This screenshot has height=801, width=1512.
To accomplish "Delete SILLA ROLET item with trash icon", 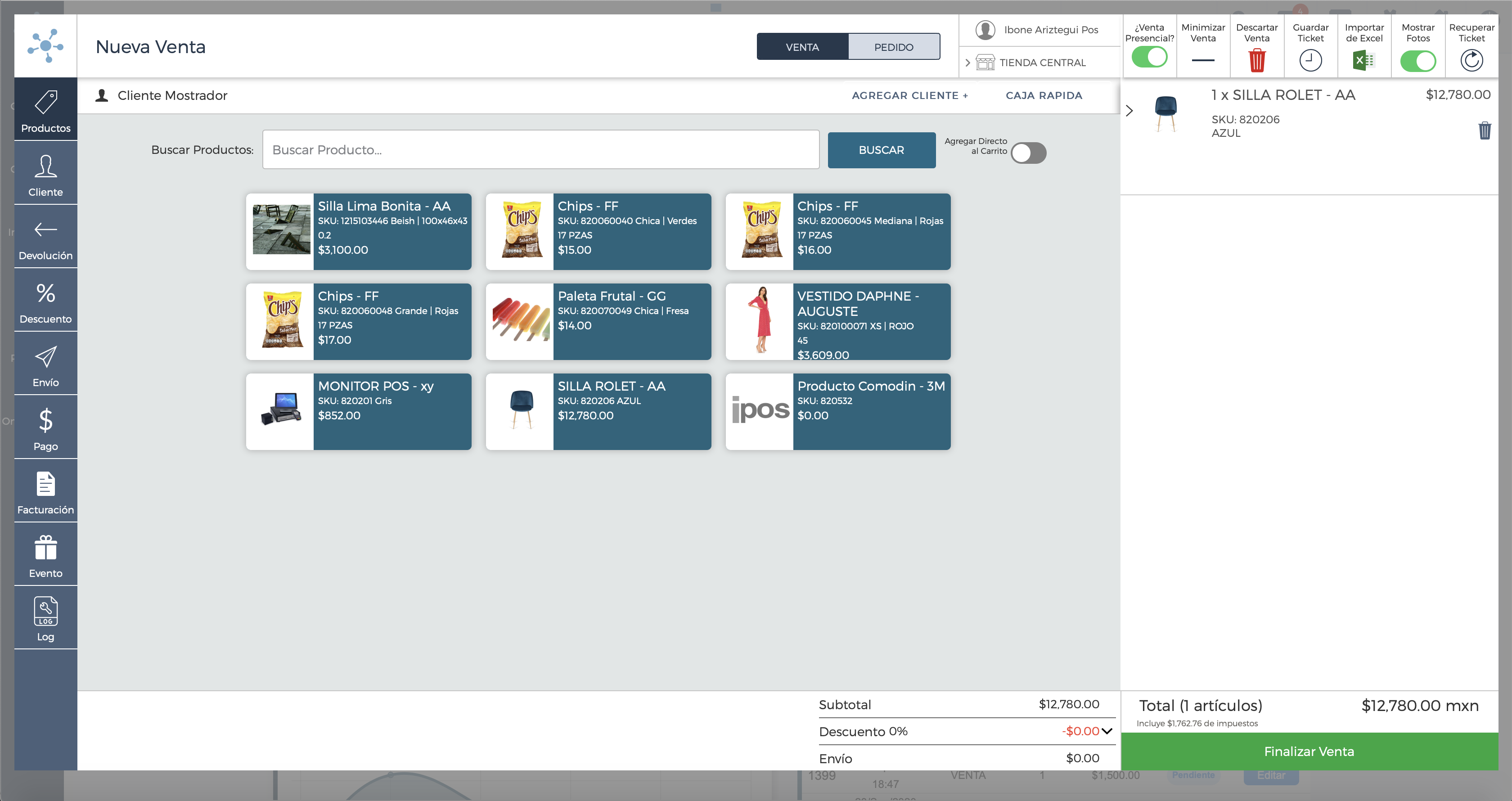I will tap(1485, 130).
